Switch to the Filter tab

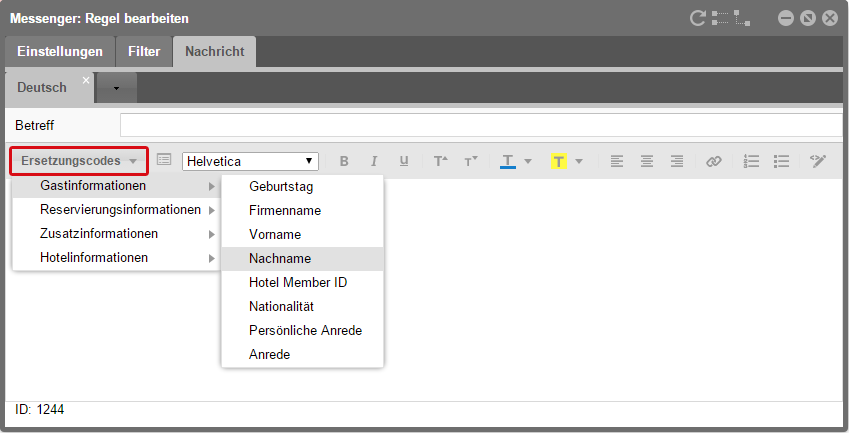click(144, 51)
